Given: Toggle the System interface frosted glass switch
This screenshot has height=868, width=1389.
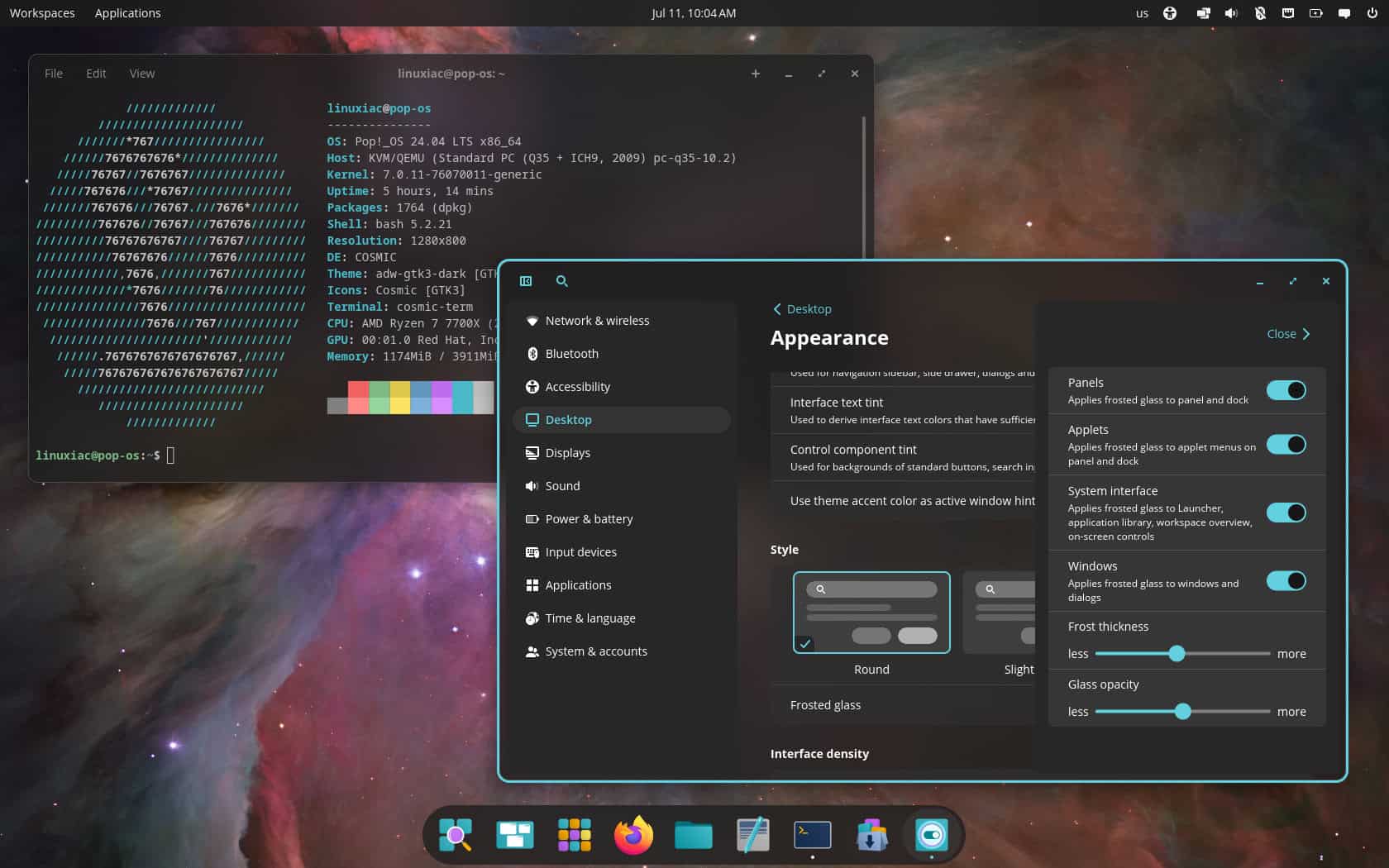Looking at the screenshot, I should pos(1286,513).
